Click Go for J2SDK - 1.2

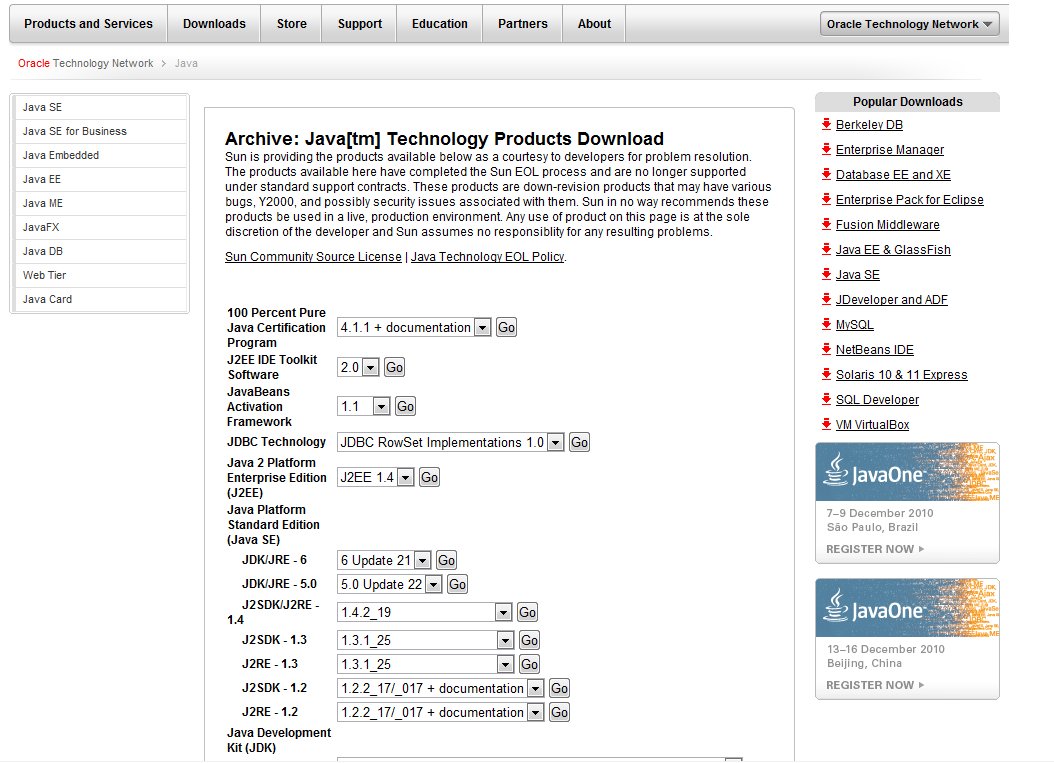(559, 688)
